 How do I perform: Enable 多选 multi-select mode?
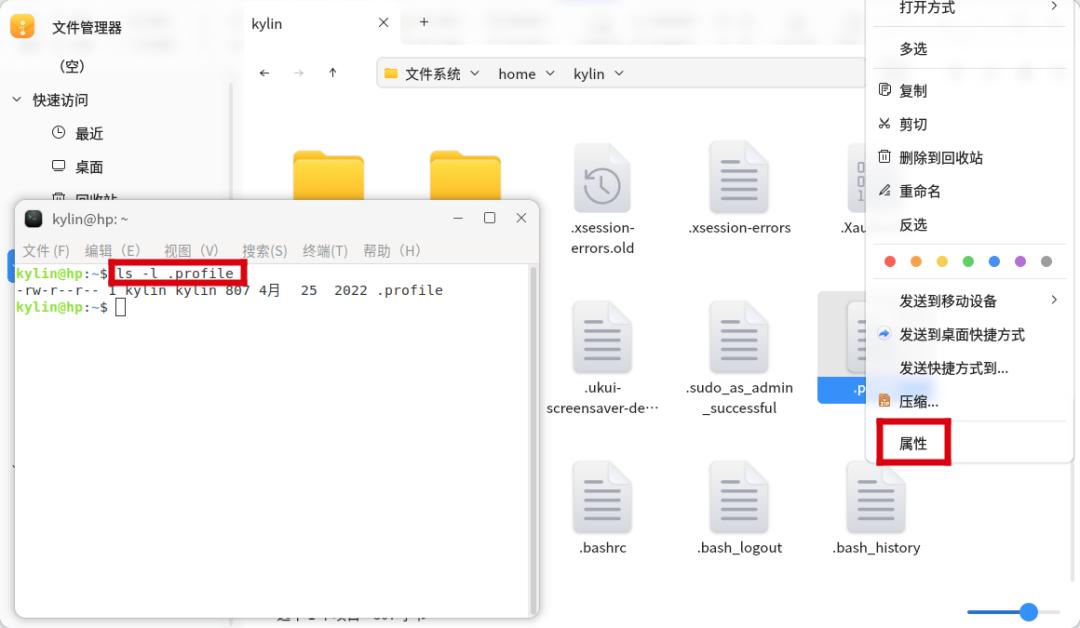(x=913, y=48)
